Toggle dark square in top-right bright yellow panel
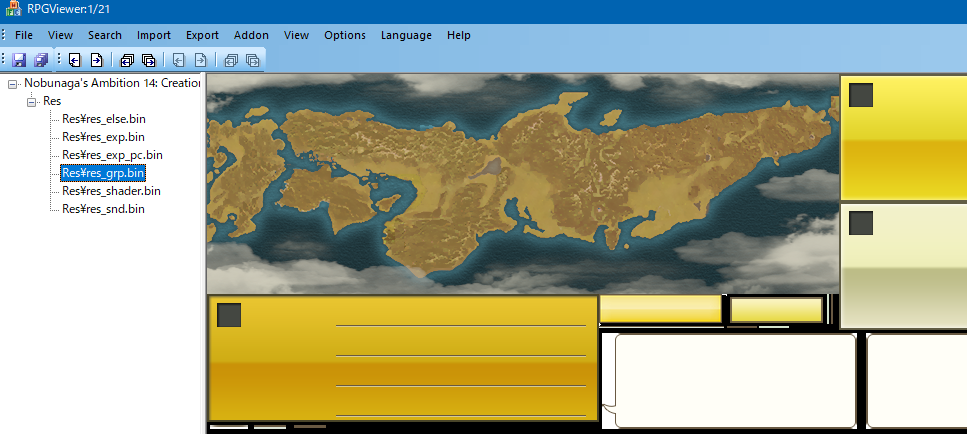The image size is (967, 434). (860, 96)
